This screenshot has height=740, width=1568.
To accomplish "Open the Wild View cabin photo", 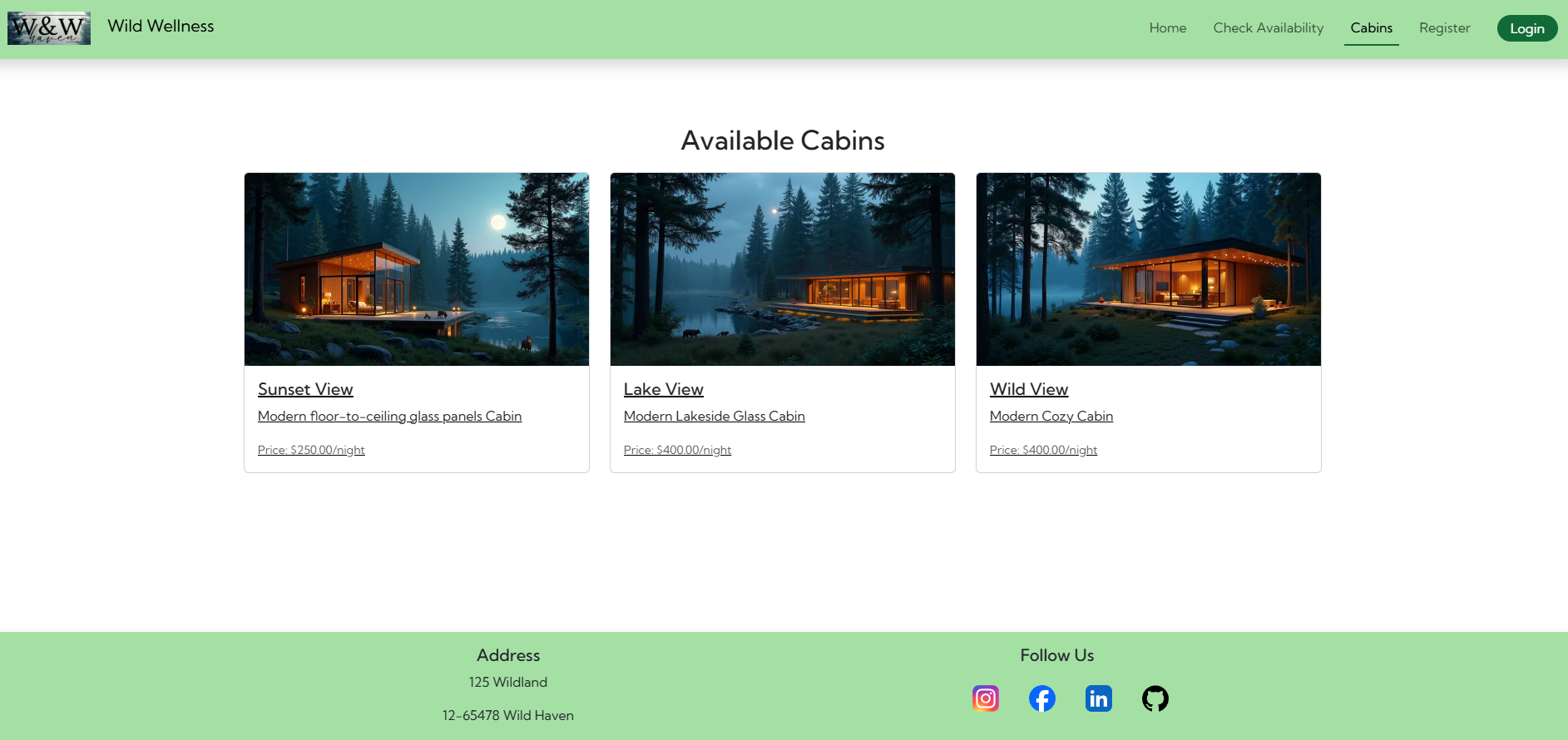I will (1149, 269).
